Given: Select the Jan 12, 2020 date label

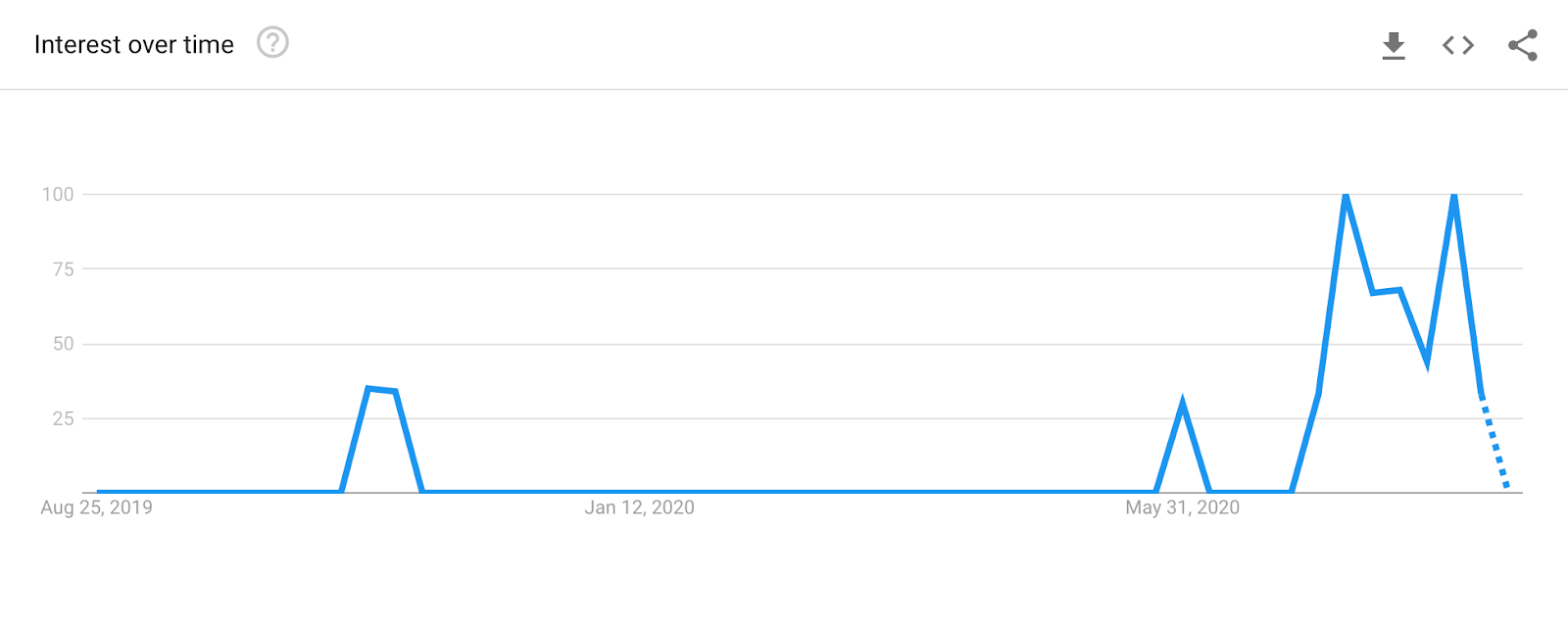Looking at the screenshot, I should (x=639, y=507).
